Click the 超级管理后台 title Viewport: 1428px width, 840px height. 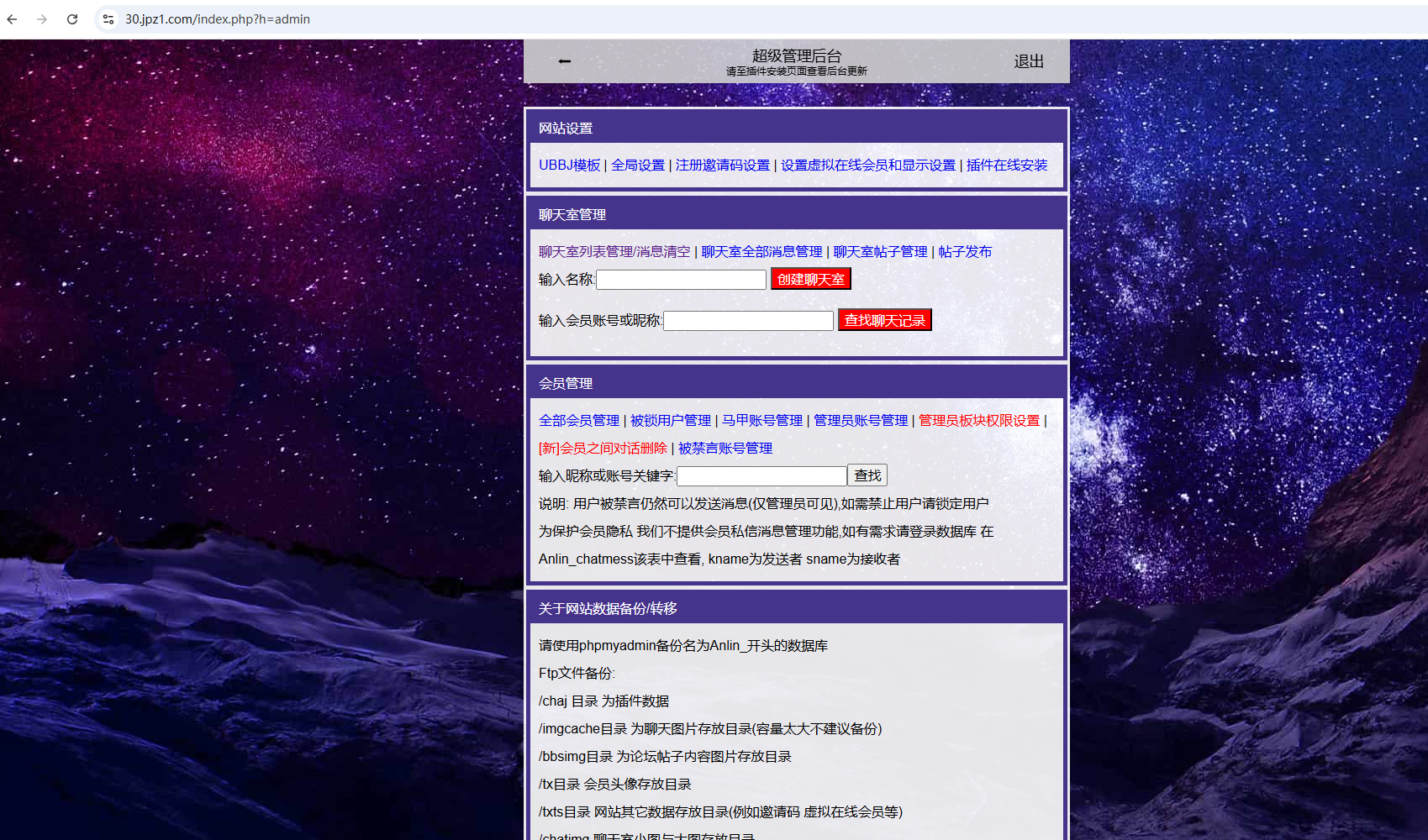pyautogui.click(x=797, y=55)
